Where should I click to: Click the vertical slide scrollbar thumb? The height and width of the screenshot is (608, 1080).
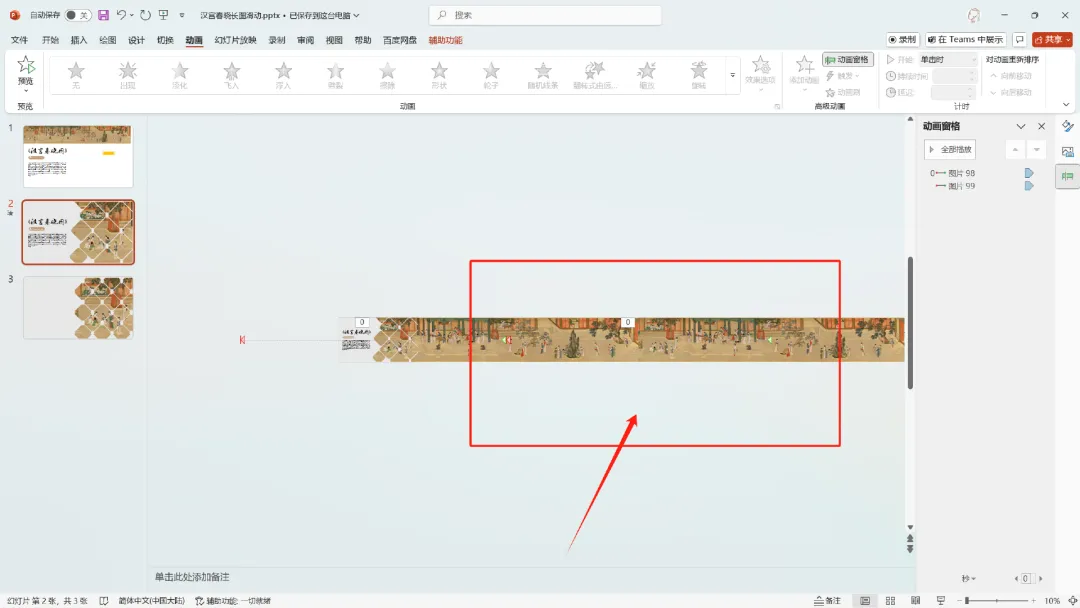[x=910, y=323]
